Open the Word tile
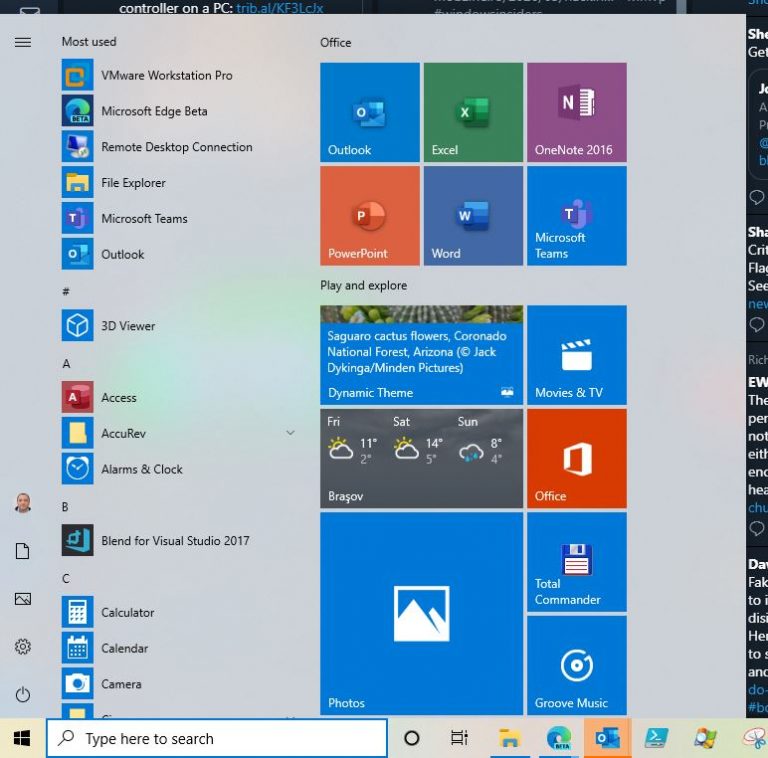768x758 pixels. tap(473, 216)
